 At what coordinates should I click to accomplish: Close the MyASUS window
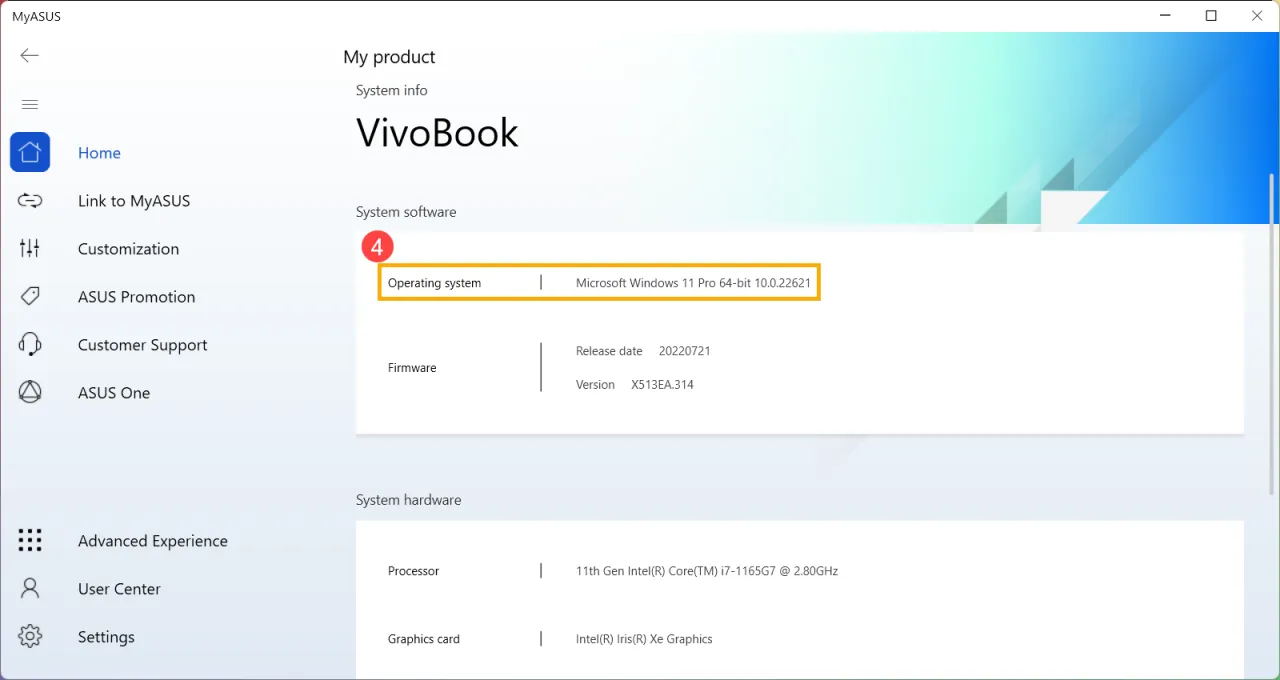pyautogui.click(x=1257, y=16)
